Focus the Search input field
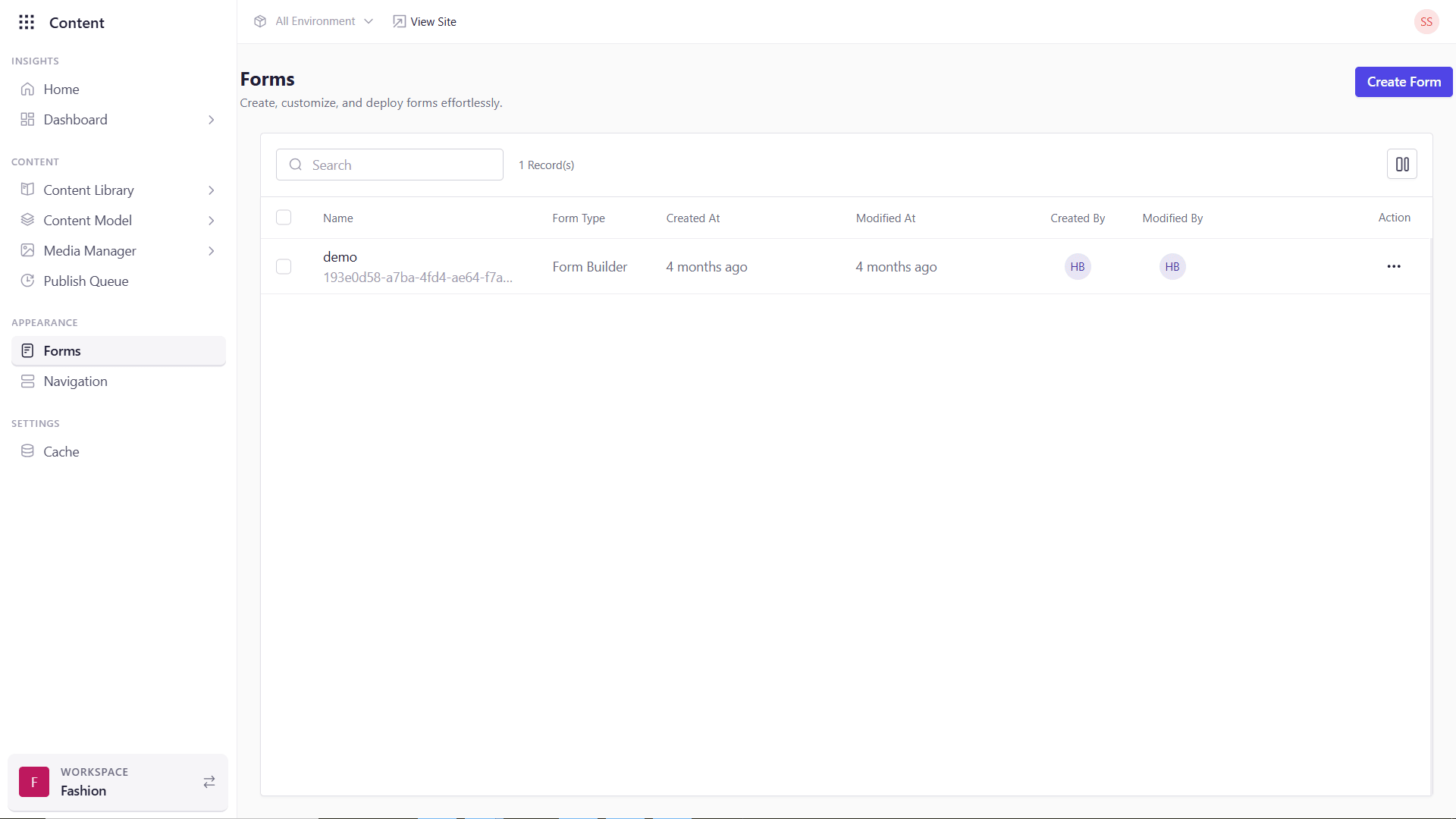Viewport: 1456px width, 819px height. pos(402,165)
